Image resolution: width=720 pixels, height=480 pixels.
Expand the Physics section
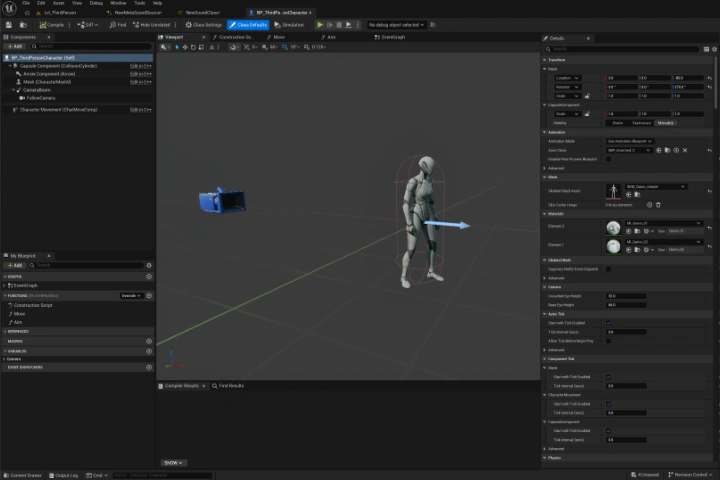click(x=545, y=458)
